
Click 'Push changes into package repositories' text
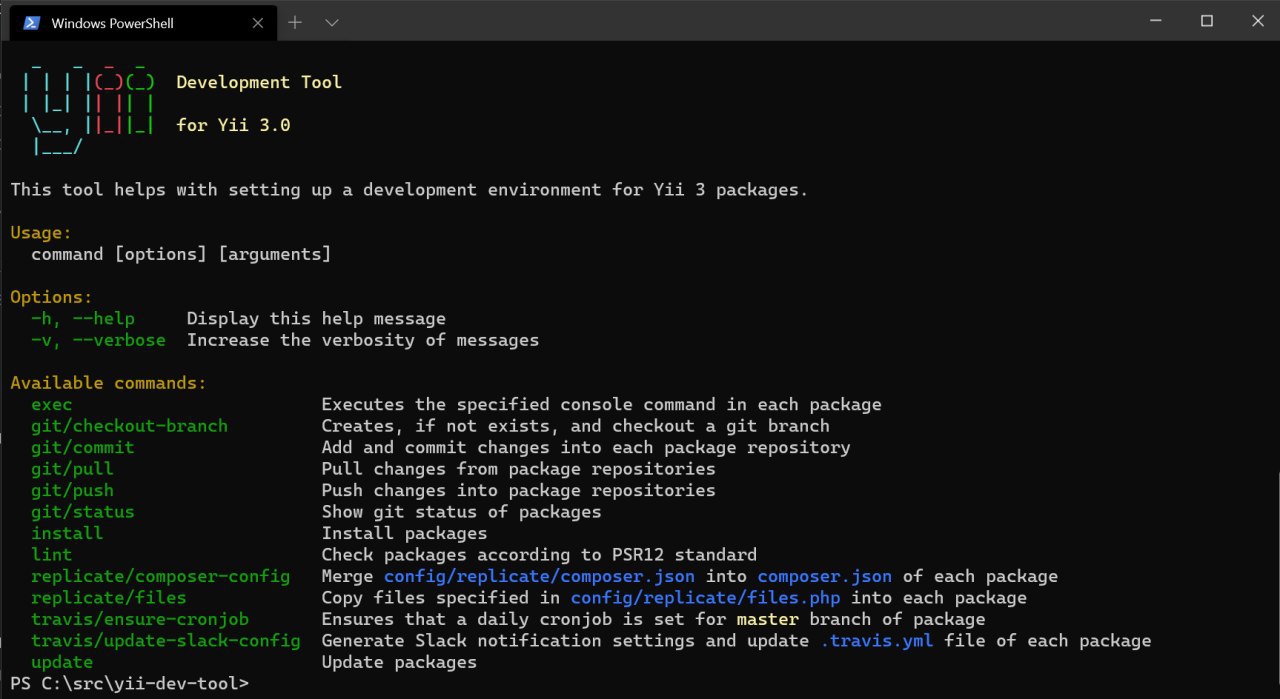(x=518, y=491)
